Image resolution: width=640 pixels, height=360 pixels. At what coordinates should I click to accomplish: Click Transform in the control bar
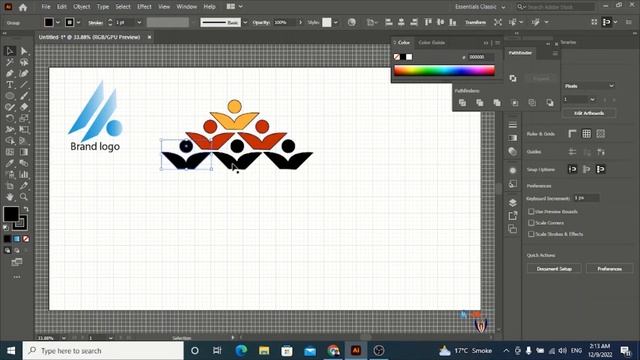click(476, 22)
